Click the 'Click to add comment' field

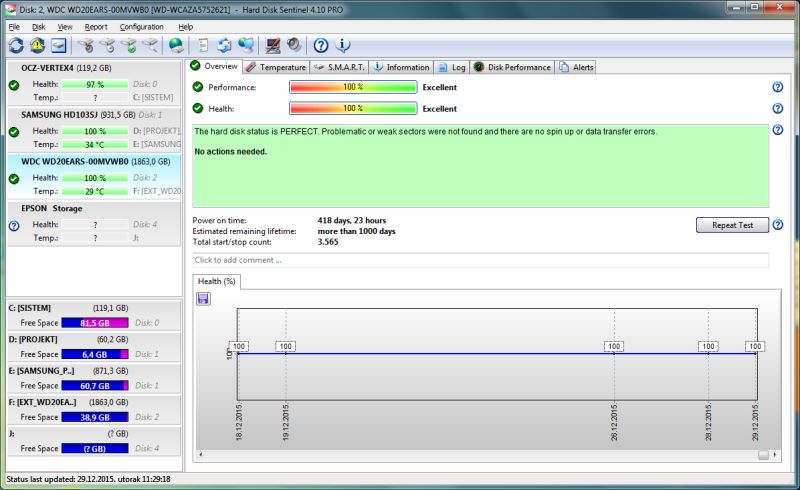[x=480, y=260]
